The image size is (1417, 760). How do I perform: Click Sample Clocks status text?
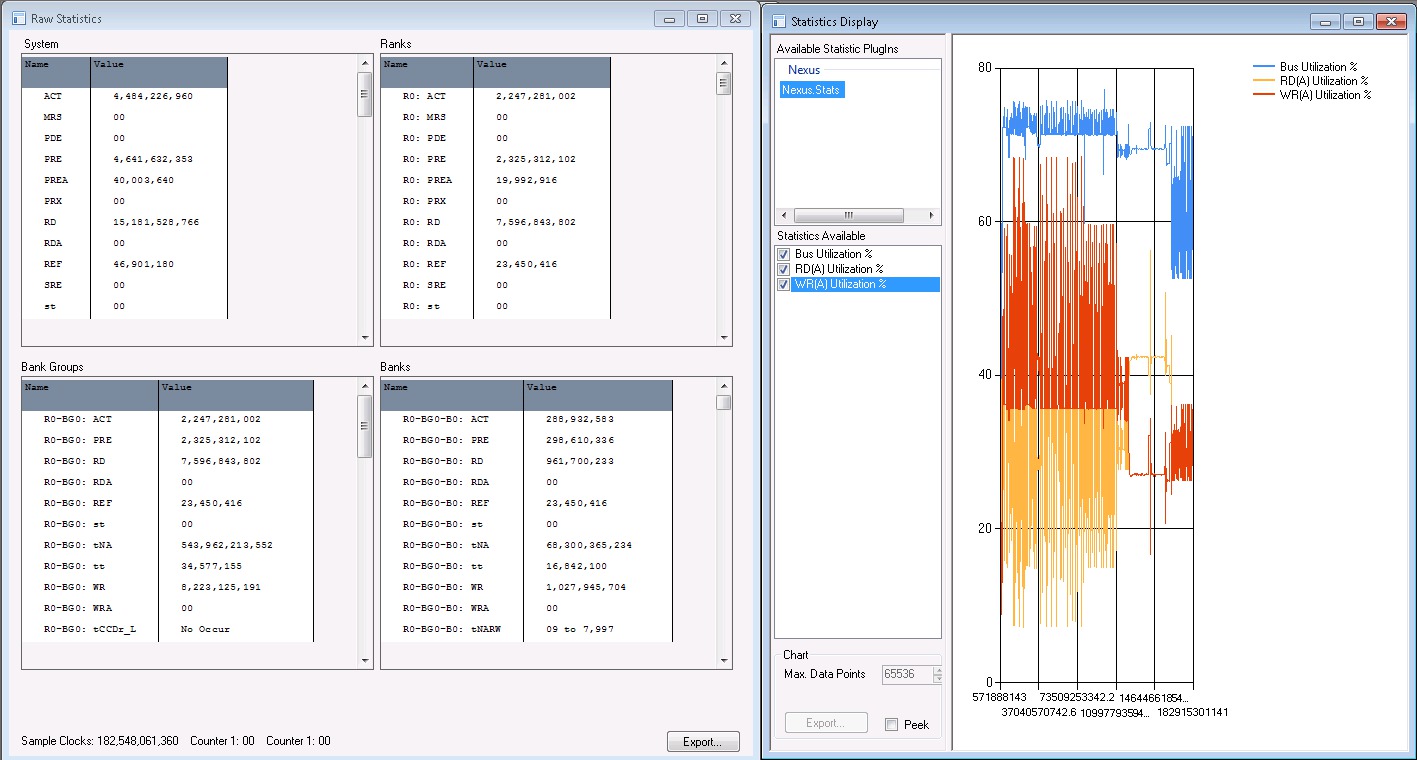tap(100, 742)
